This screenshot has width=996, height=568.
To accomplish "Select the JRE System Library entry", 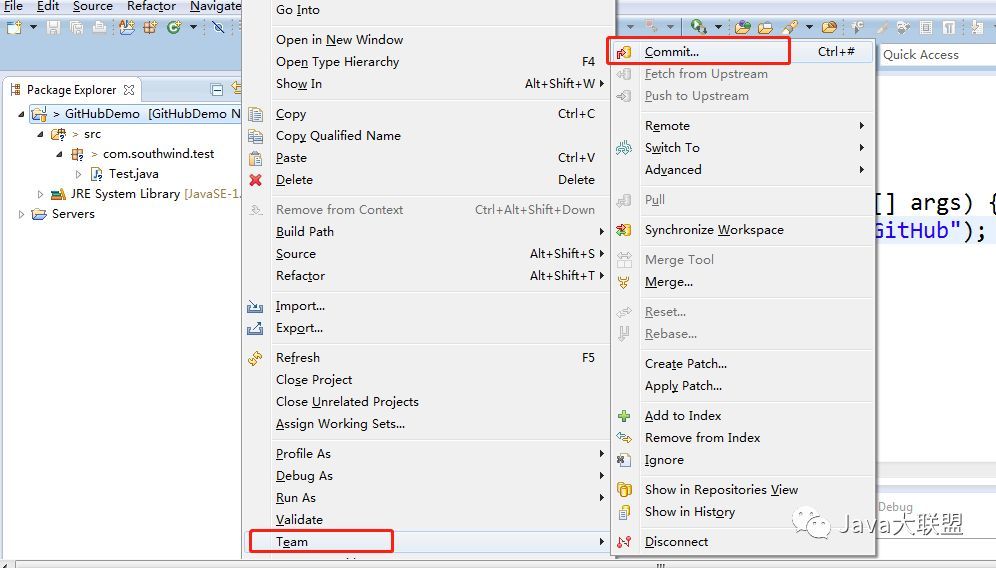I will pyautogui.click(x=146, y=194).
